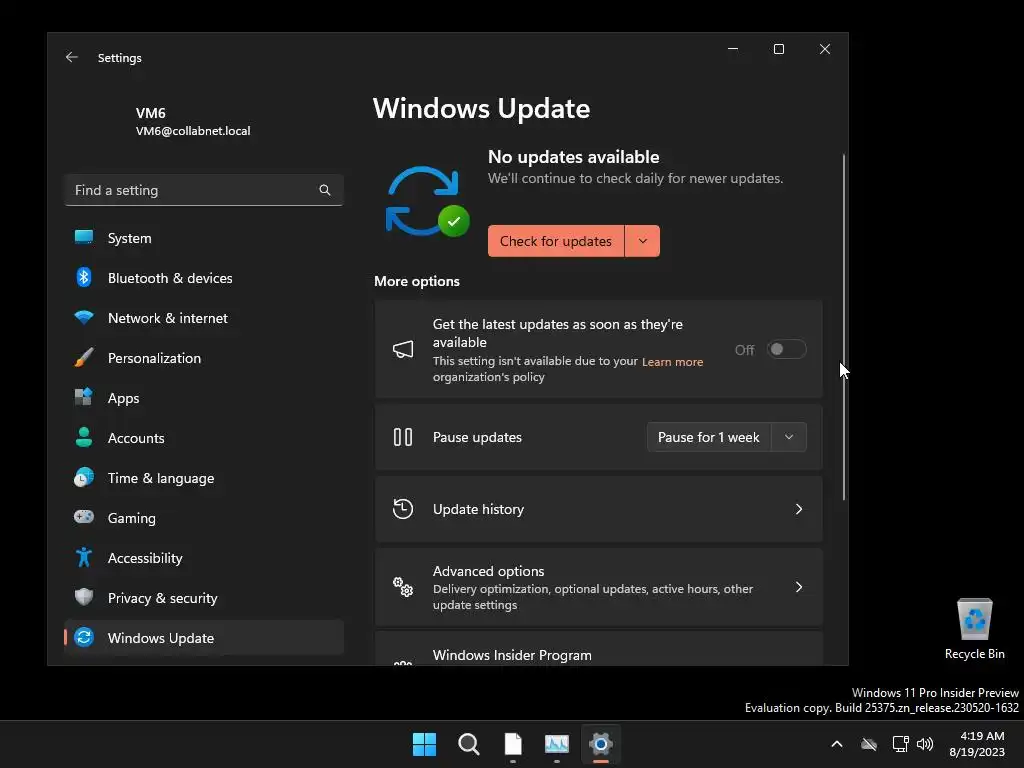1024x768 pixels.
Task: Select Accounts in sidebar
Action: (204, 438)
